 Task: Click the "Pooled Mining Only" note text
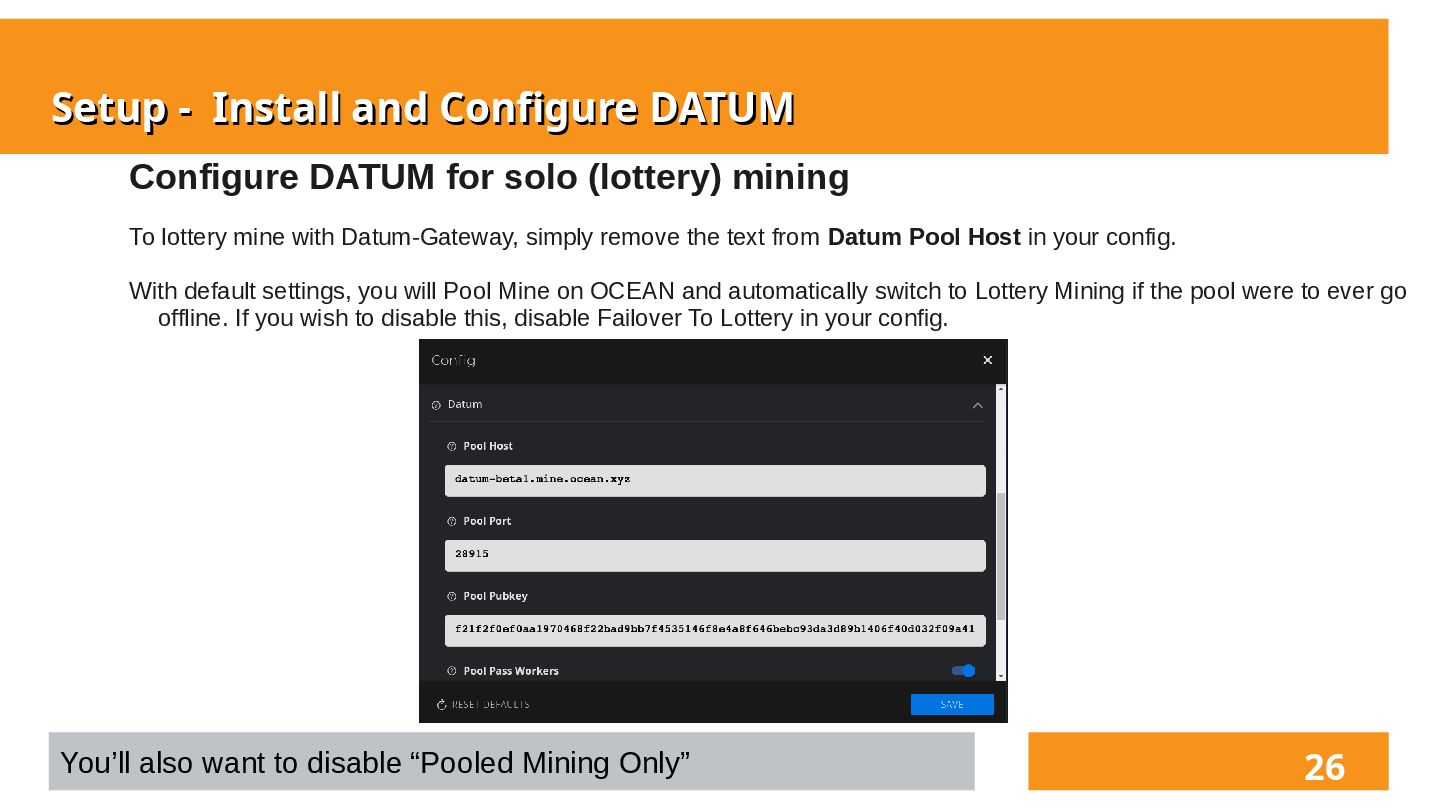click(375, 763)
